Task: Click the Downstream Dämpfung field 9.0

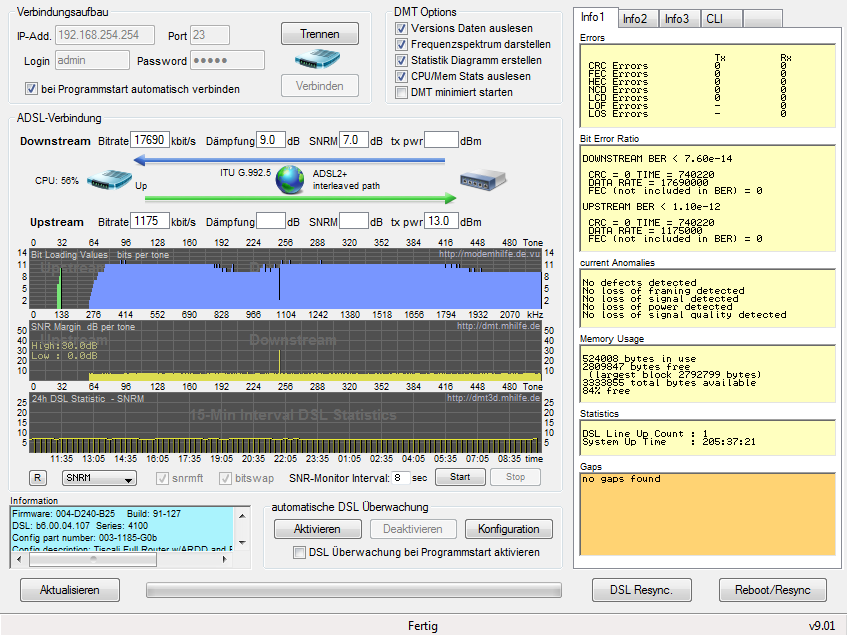Action: tap(270, 140)
